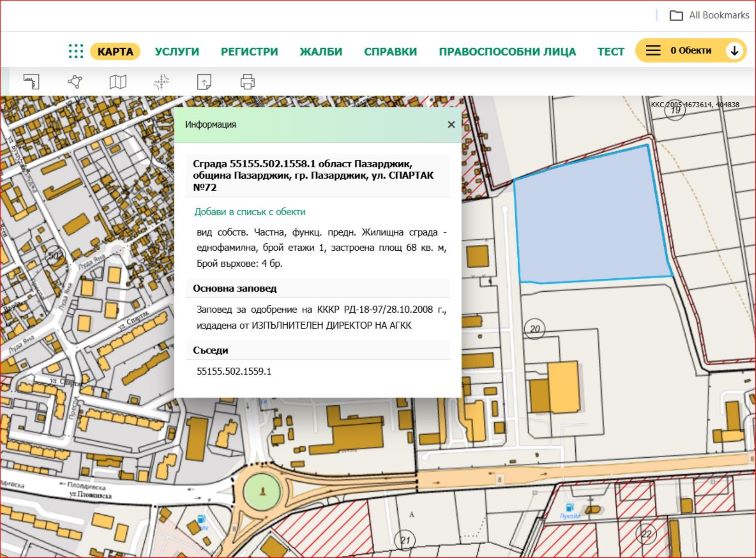Open the ПРАВОСПОСОБНИ ЛИЦА menu
The image size is (756, 558).
point(507,51)
